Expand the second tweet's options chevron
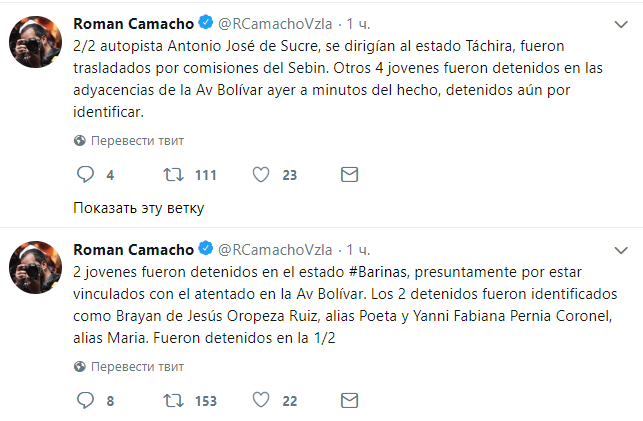 623,249
